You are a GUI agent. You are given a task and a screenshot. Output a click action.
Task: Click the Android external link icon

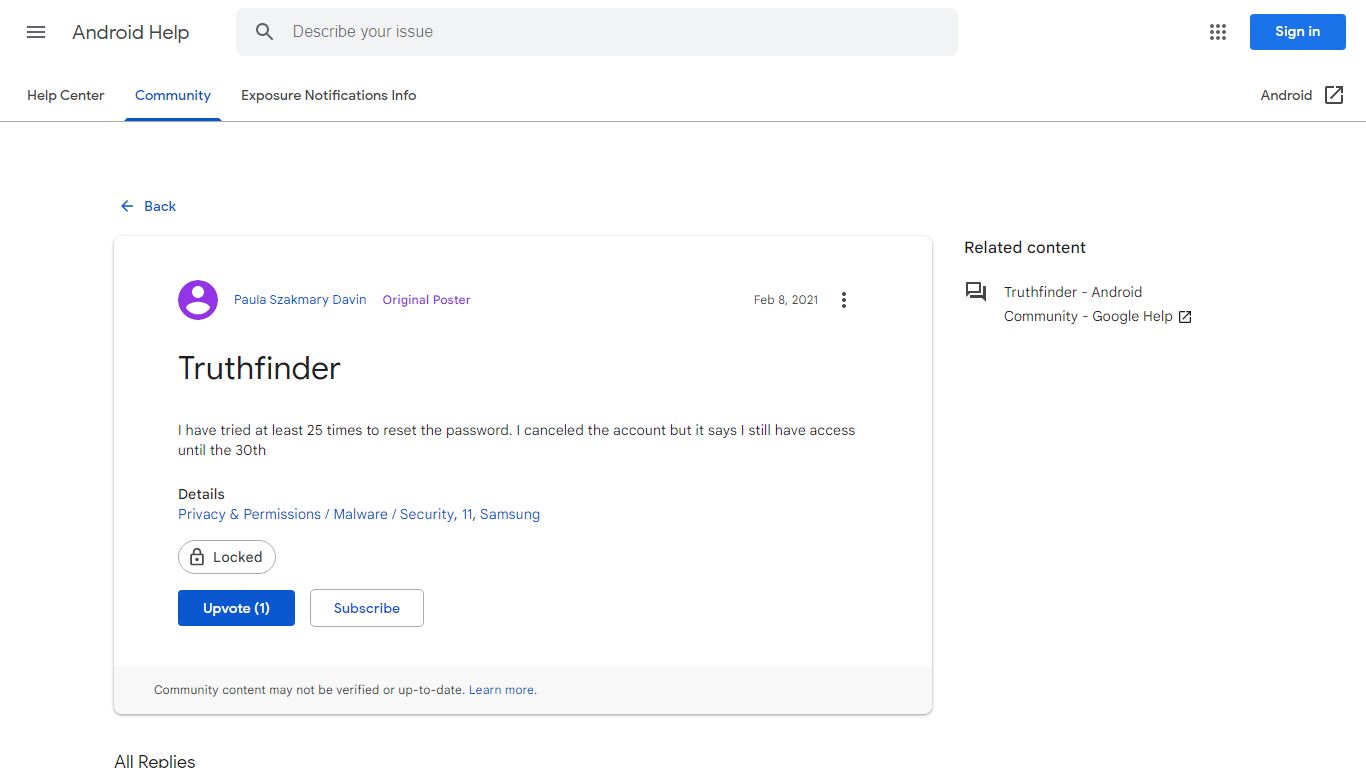(x=1334, y=95)
